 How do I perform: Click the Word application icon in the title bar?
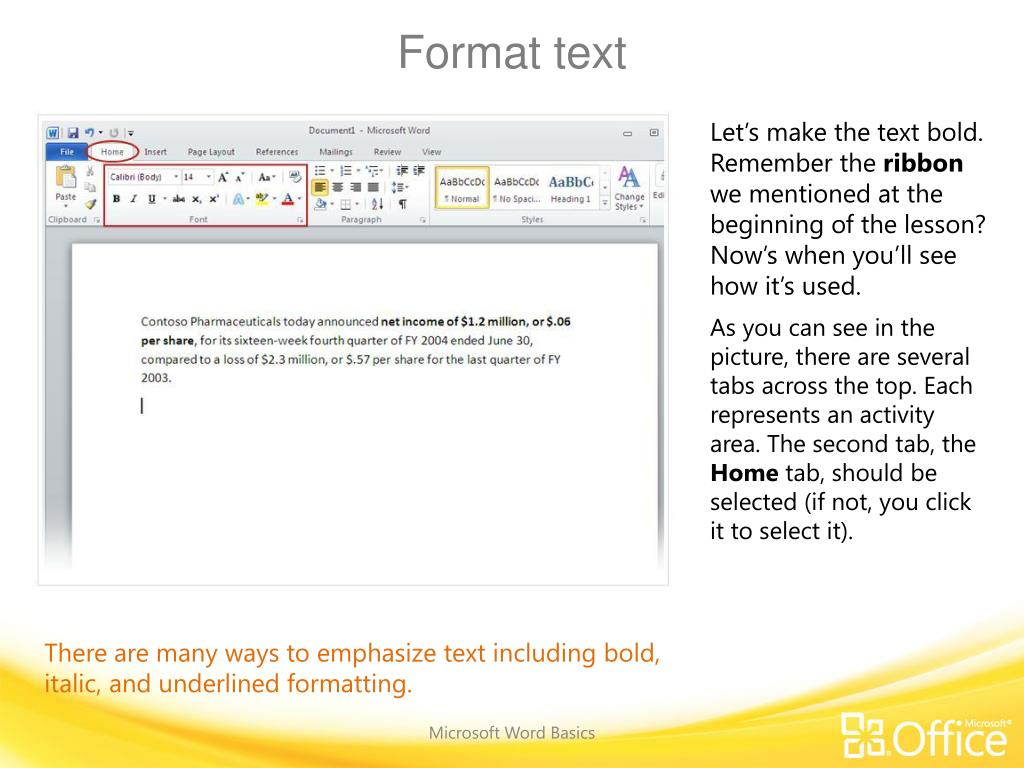(53, 133)
